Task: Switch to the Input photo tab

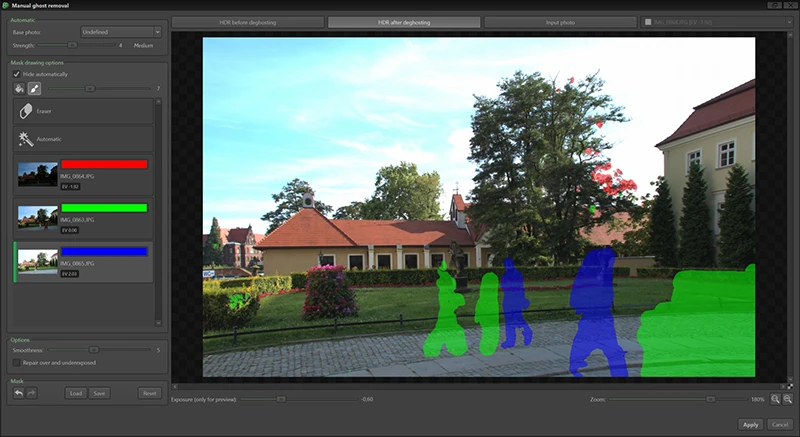Action: coord(561,21)
